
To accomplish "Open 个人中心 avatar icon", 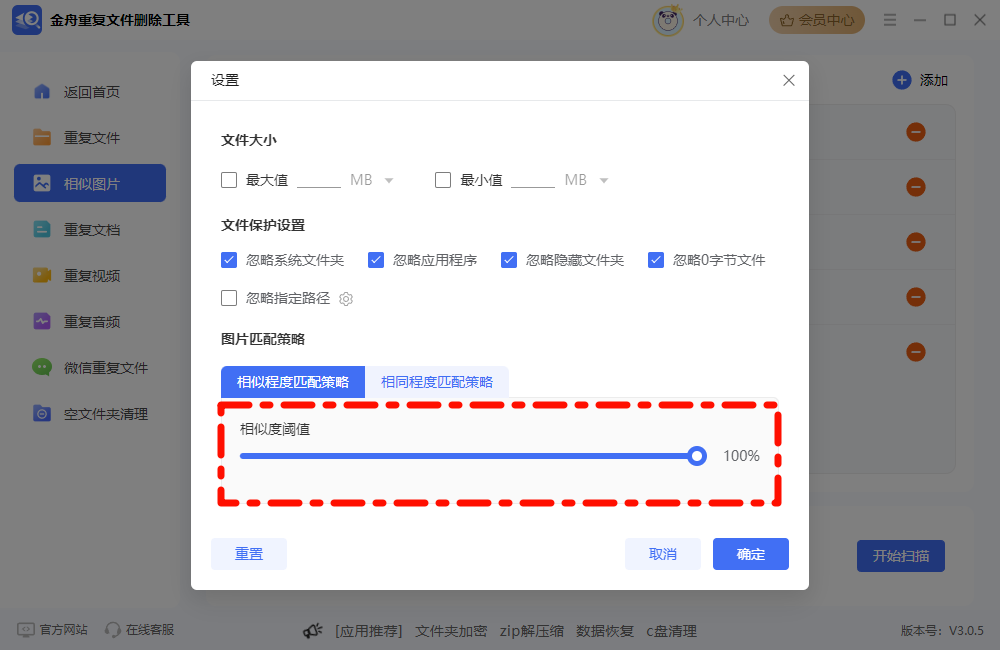I will tap(668, 20).
